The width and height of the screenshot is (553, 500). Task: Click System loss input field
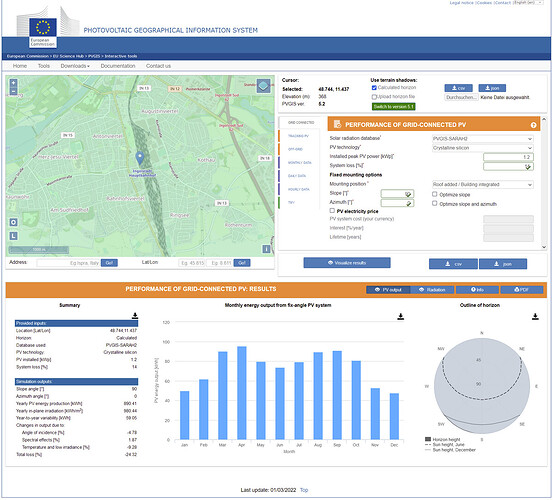pyautogui.click(x=508, y=166)
